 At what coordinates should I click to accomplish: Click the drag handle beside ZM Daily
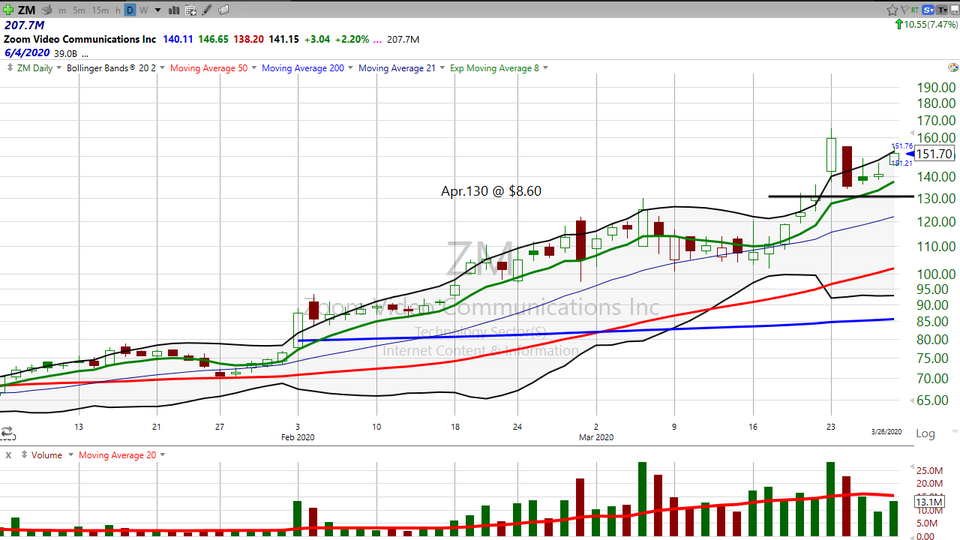click(10, 68)
